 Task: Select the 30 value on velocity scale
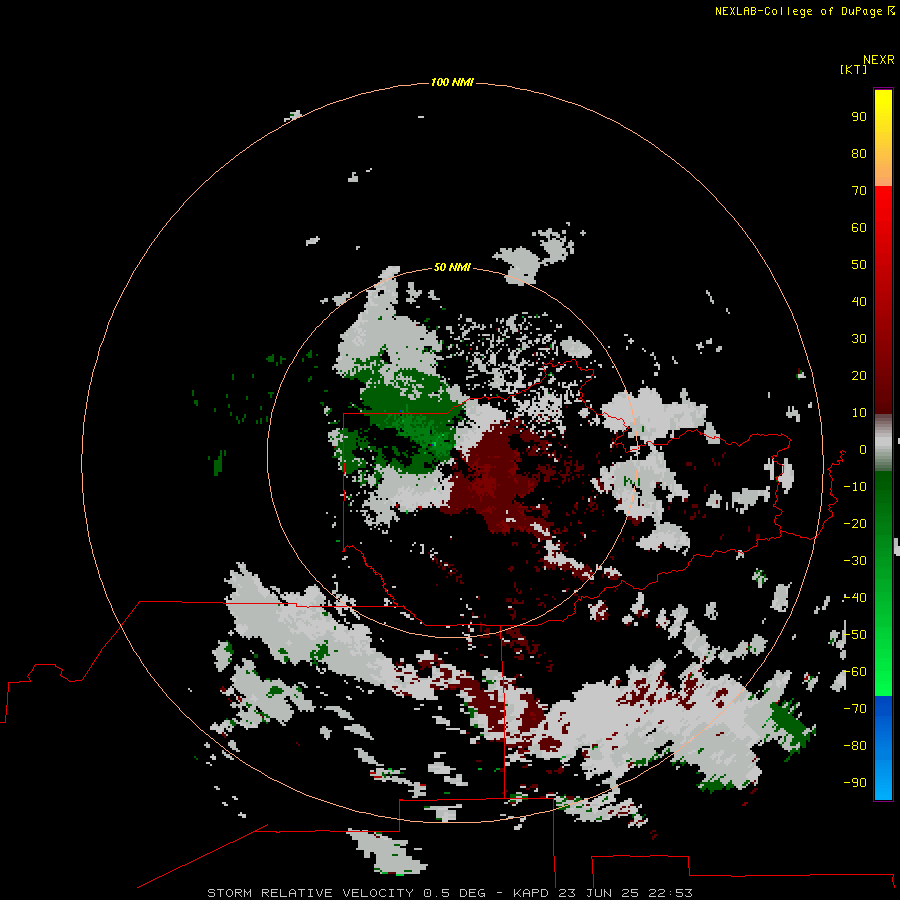tap(859, 339)
